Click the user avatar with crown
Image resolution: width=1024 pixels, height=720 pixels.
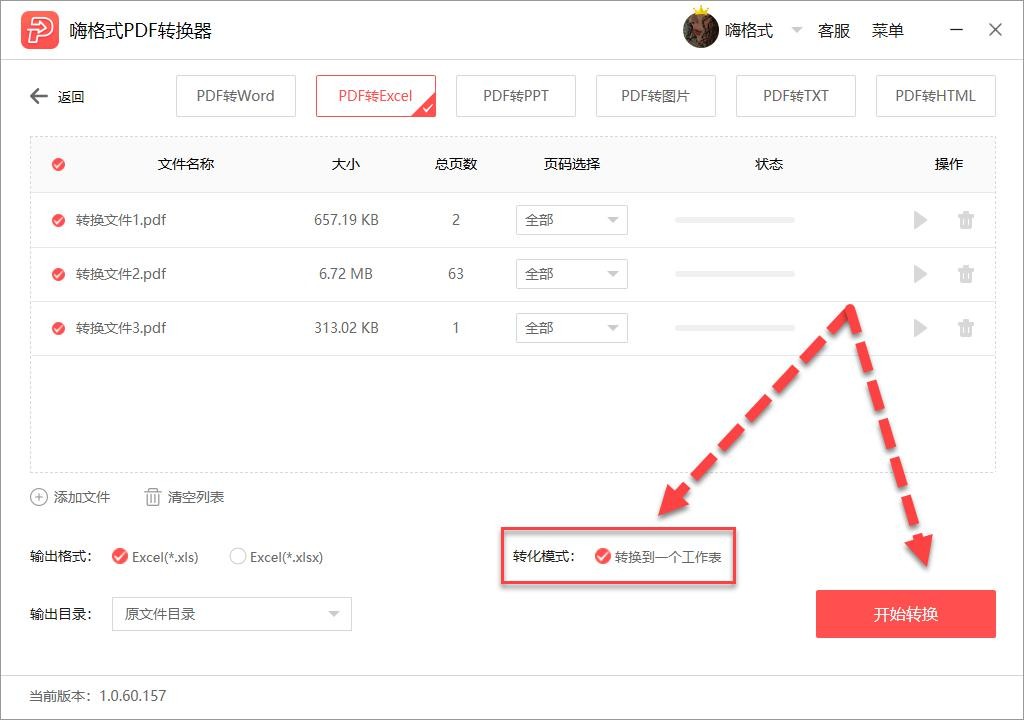pyautogui.click(x=700, y=29)
